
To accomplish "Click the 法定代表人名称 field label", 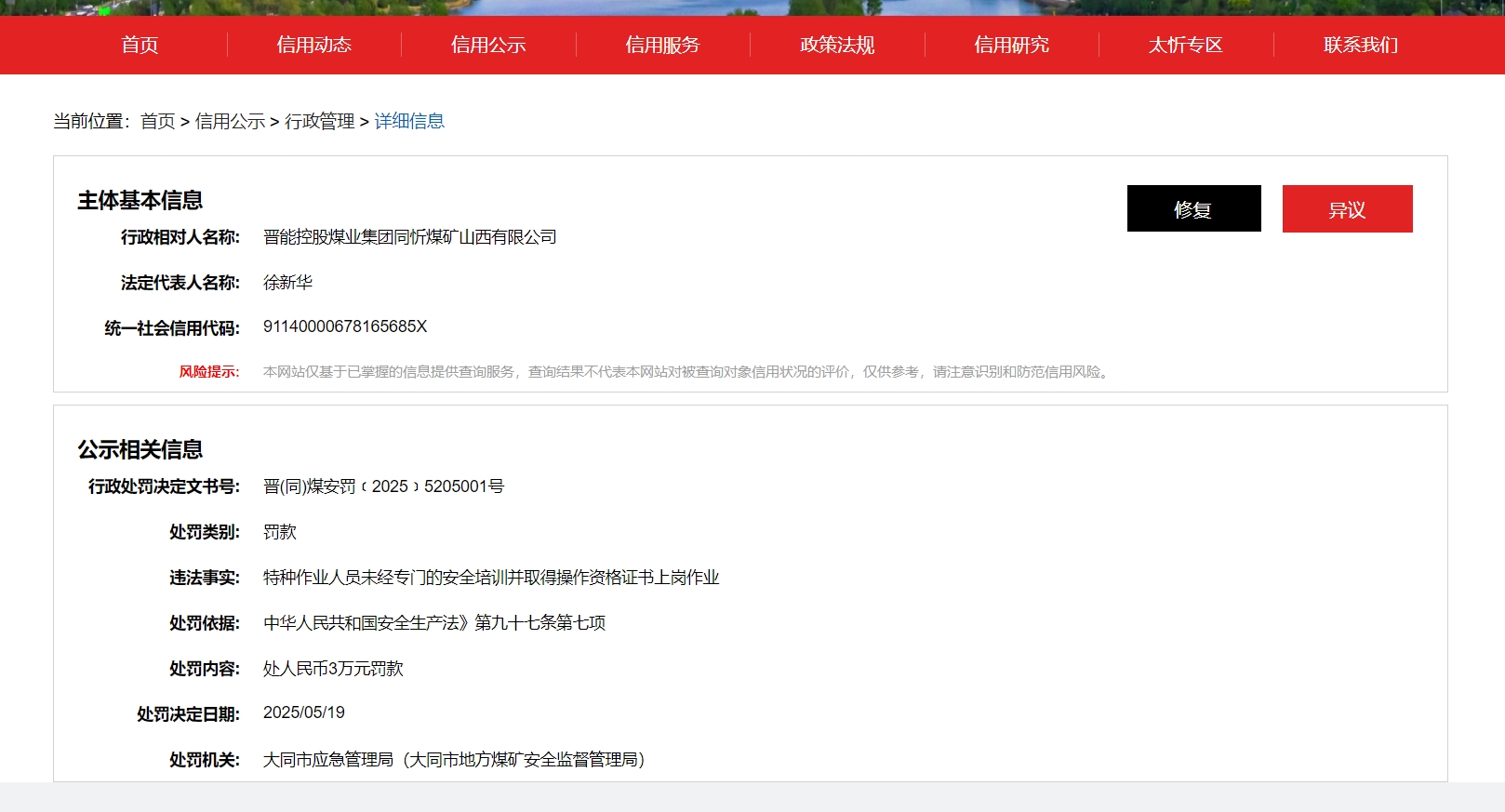I will tap(180, 283).
